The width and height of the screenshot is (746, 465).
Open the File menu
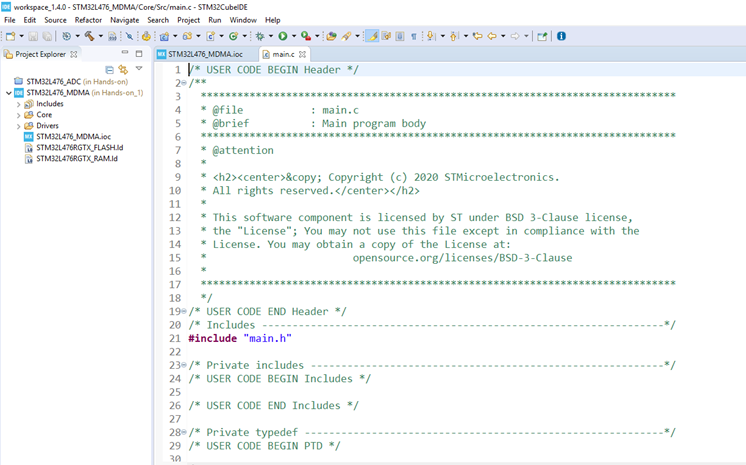(x=10, y=20)
